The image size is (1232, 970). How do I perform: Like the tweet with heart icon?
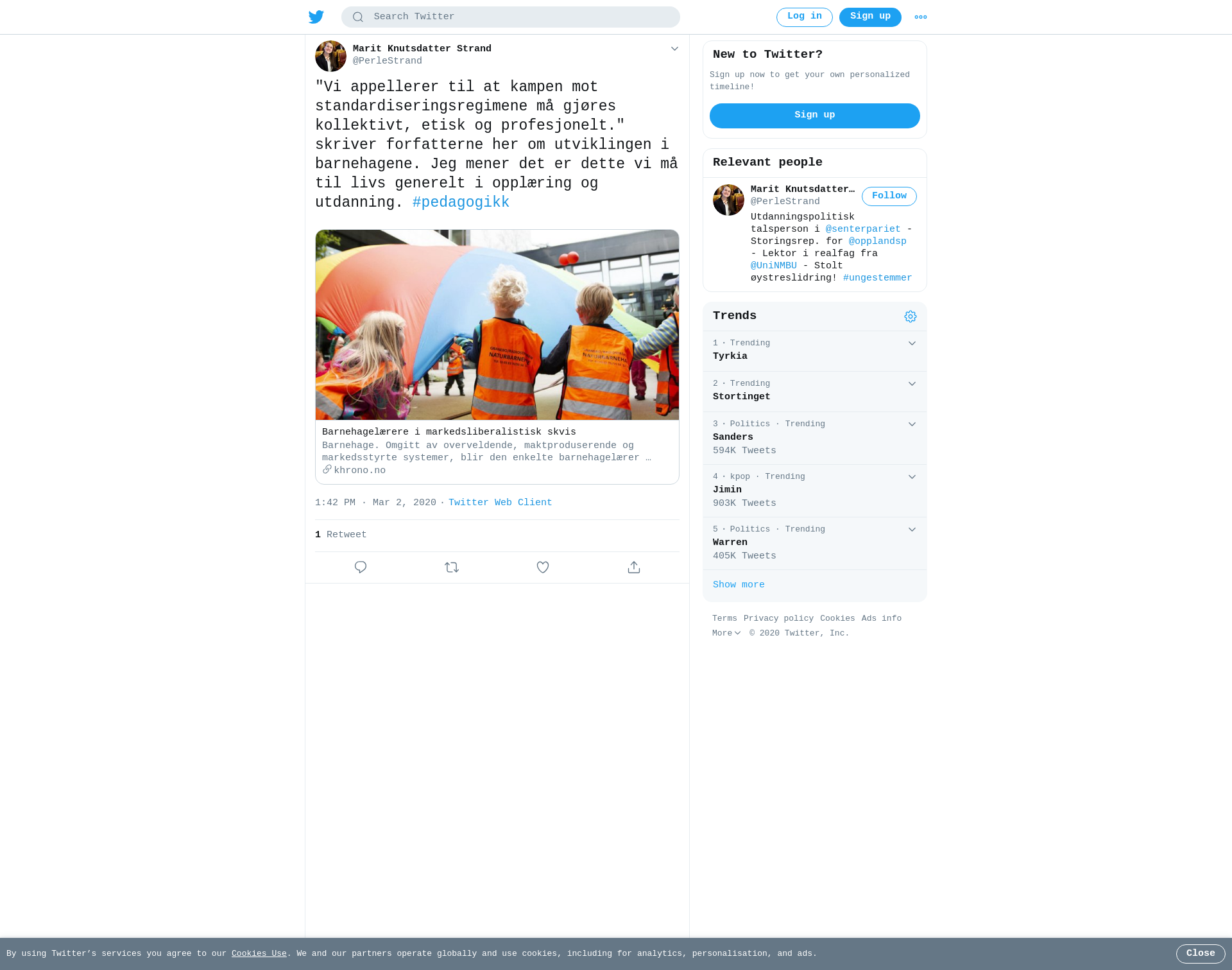(543, 567)
